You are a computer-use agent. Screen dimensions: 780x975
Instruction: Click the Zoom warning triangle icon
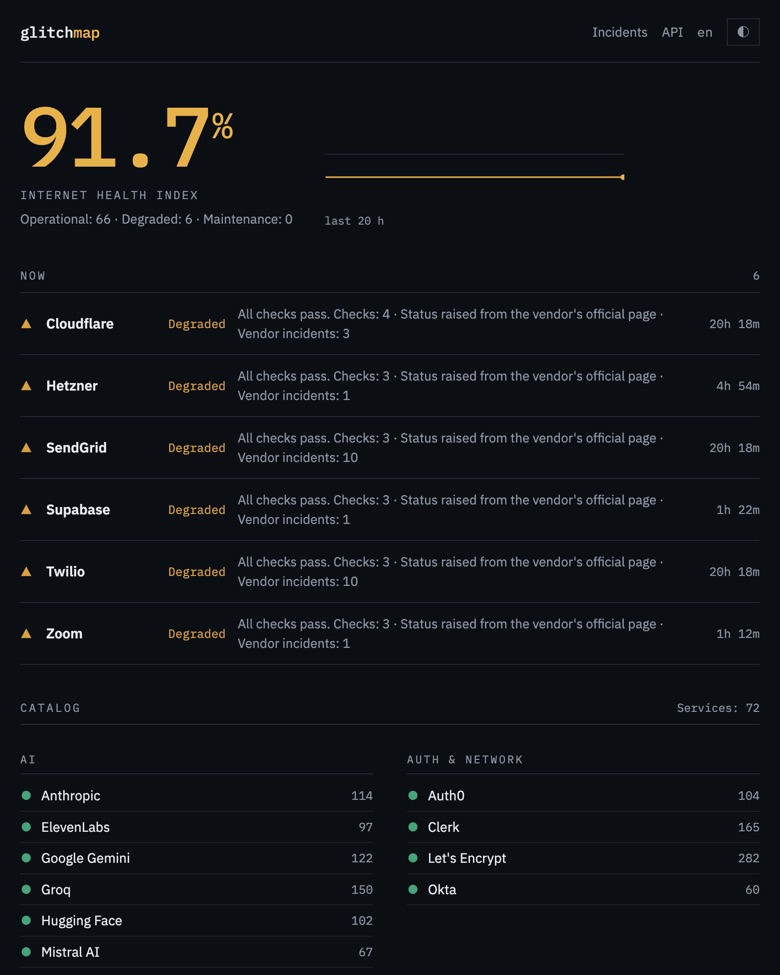26,634
